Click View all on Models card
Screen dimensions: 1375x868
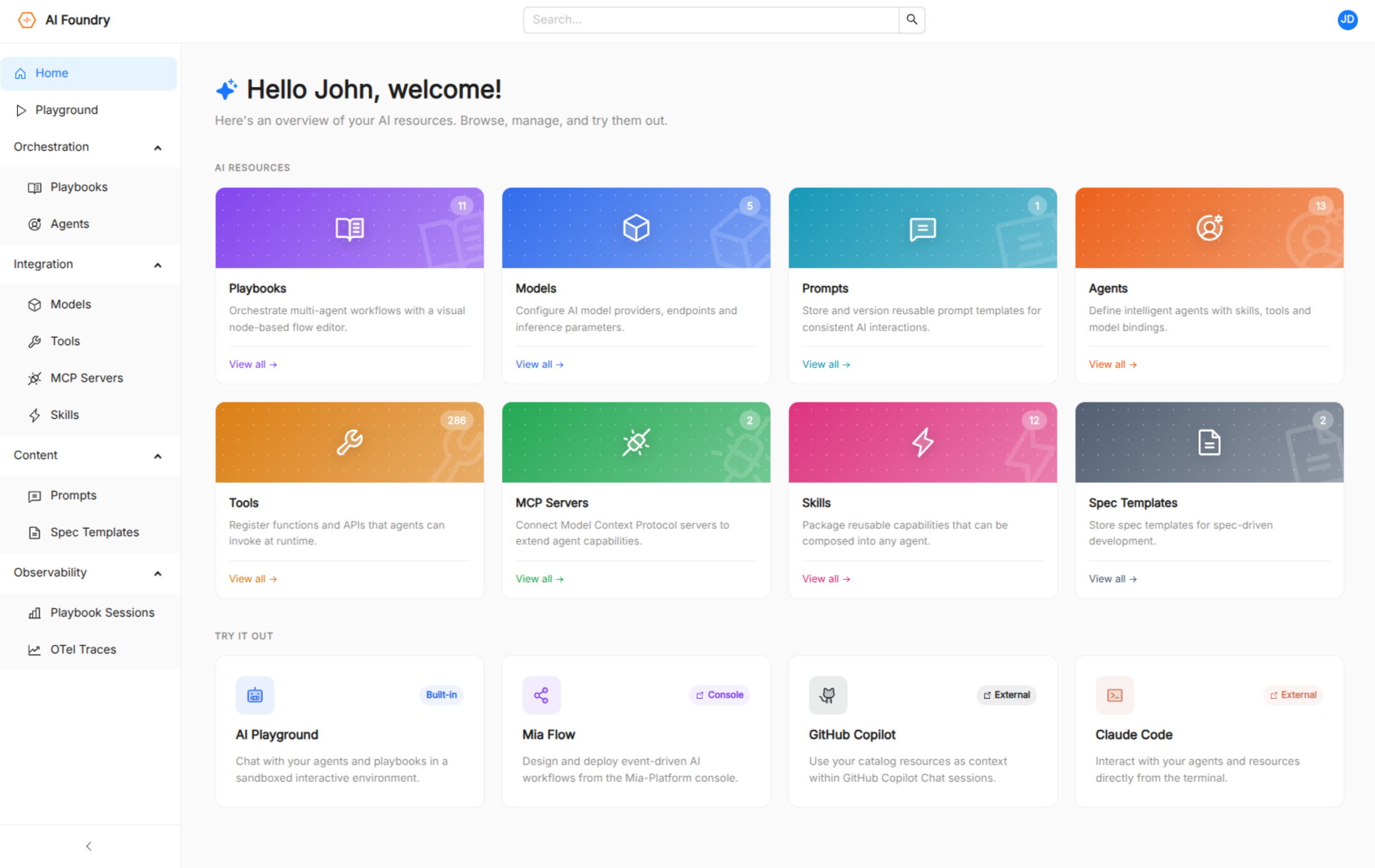click(x=540, y=364)
